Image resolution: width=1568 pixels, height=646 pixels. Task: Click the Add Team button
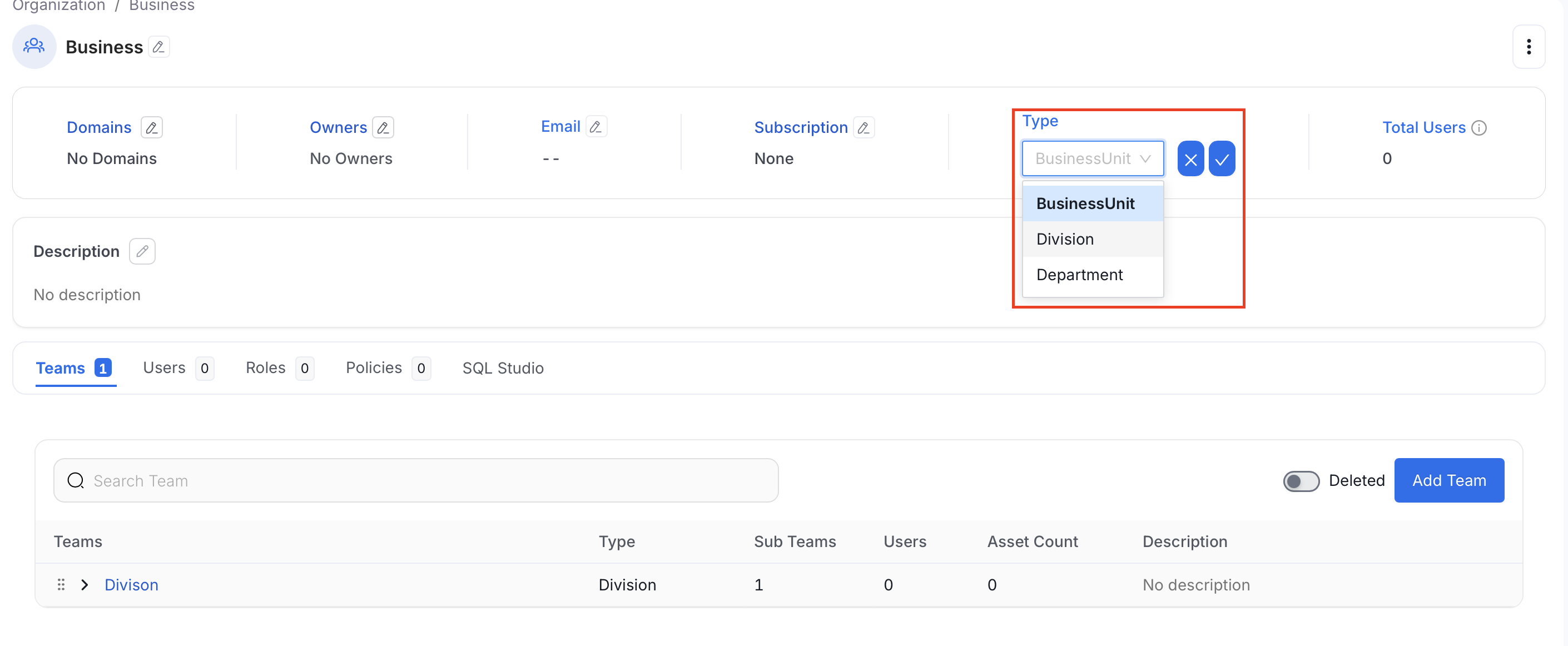[x=1448, y=480]
